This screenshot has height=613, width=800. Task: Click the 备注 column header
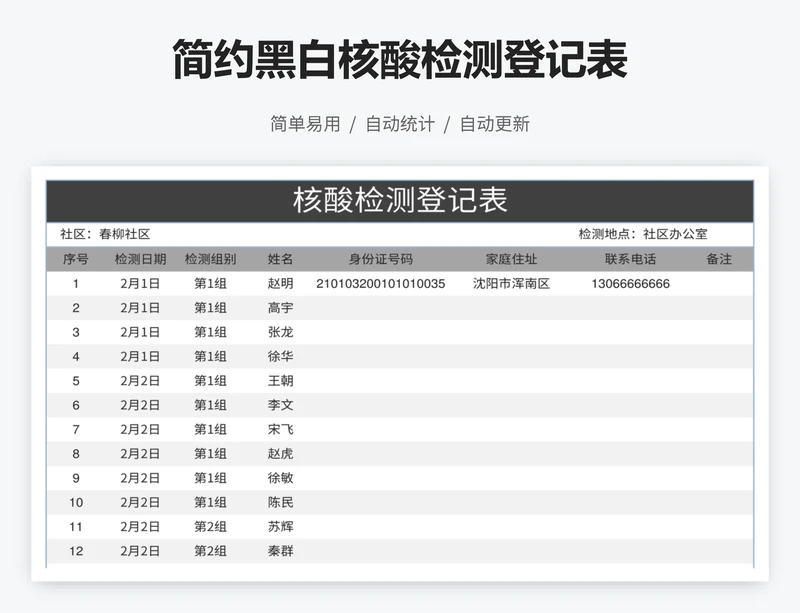coord(719,259)
